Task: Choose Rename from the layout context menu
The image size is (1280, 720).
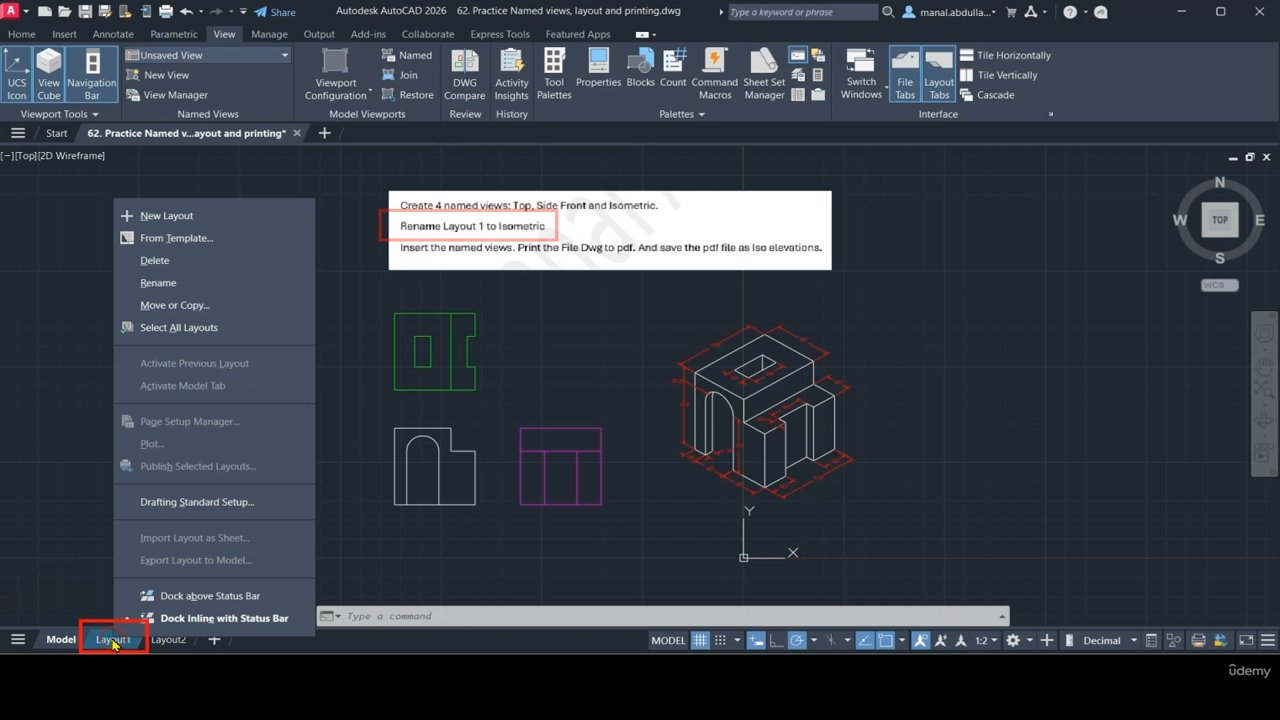Action: 158,283
